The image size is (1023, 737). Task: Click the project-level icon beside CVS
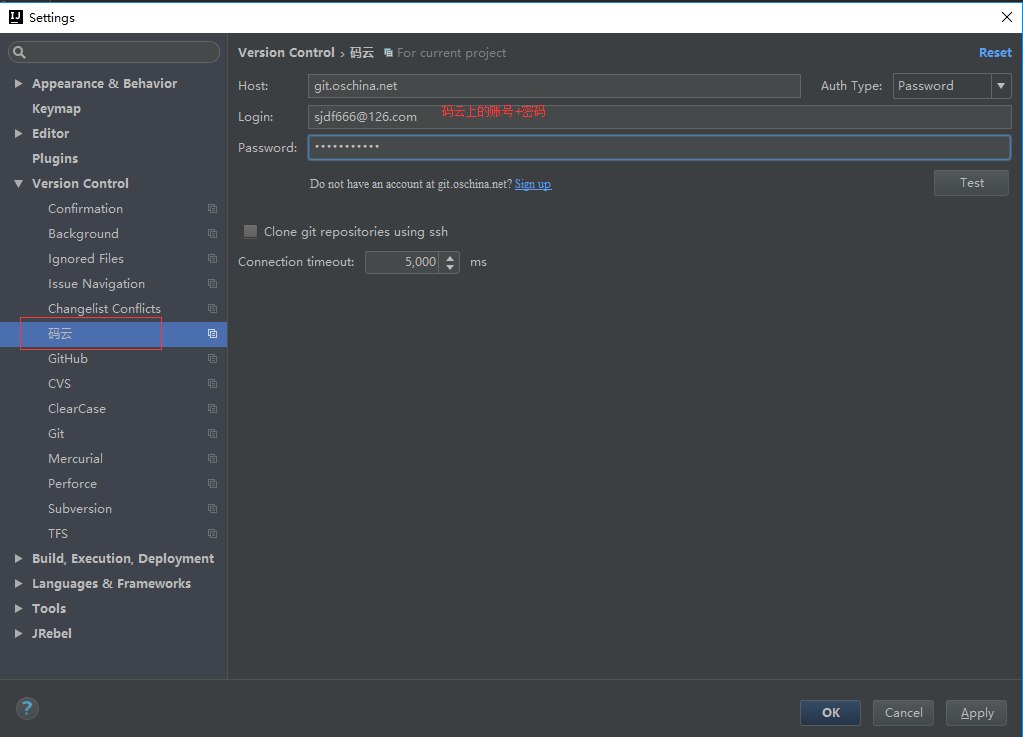point(212,384)
